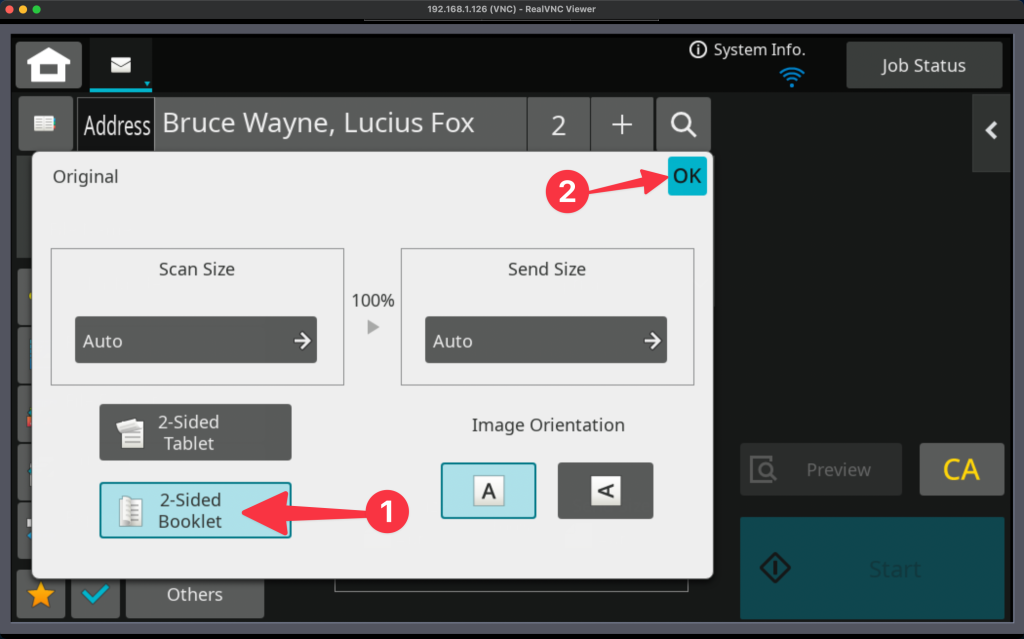Click the star favorites icon

(41, 595)
